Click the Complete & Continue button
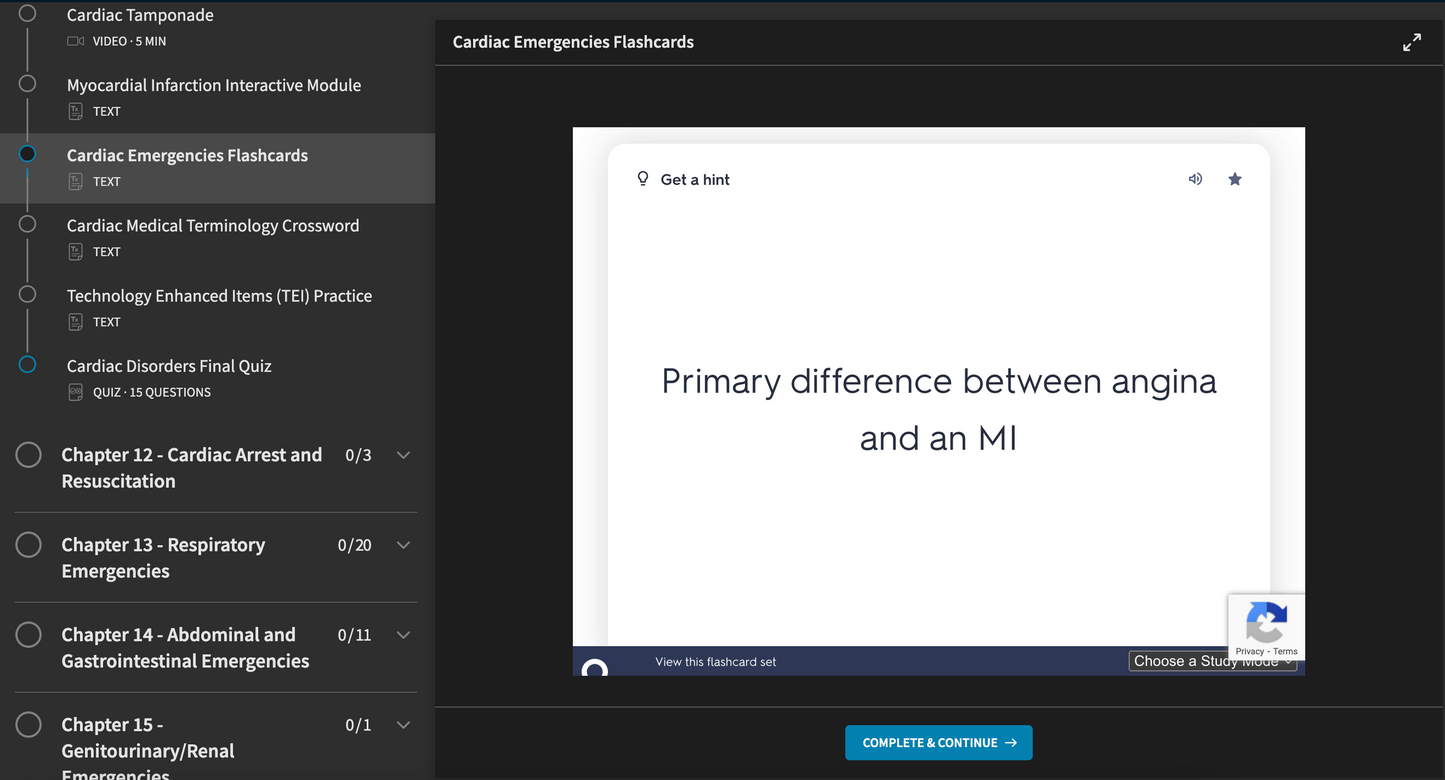Screen dimensions: 1445x780 coord(938,742)
